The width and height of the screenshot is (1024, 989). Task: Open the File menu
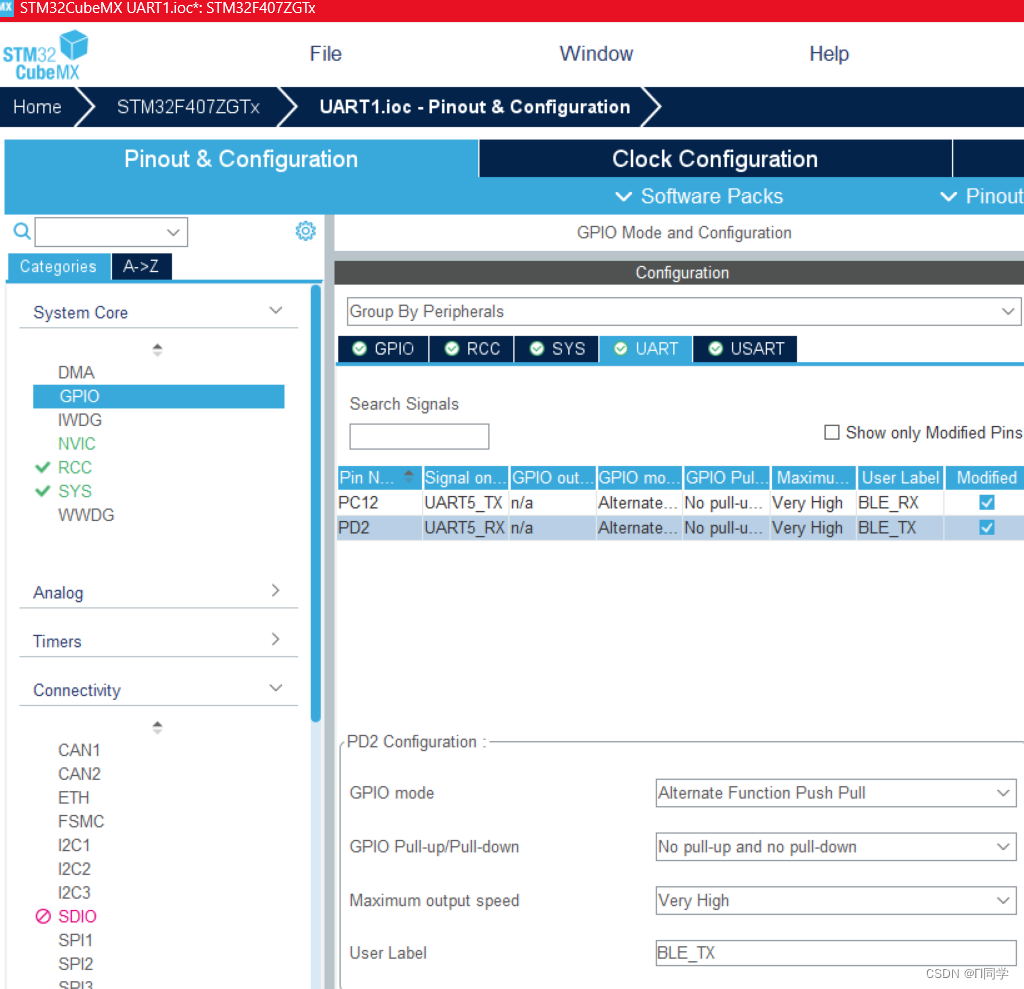[x=325, y=54]
